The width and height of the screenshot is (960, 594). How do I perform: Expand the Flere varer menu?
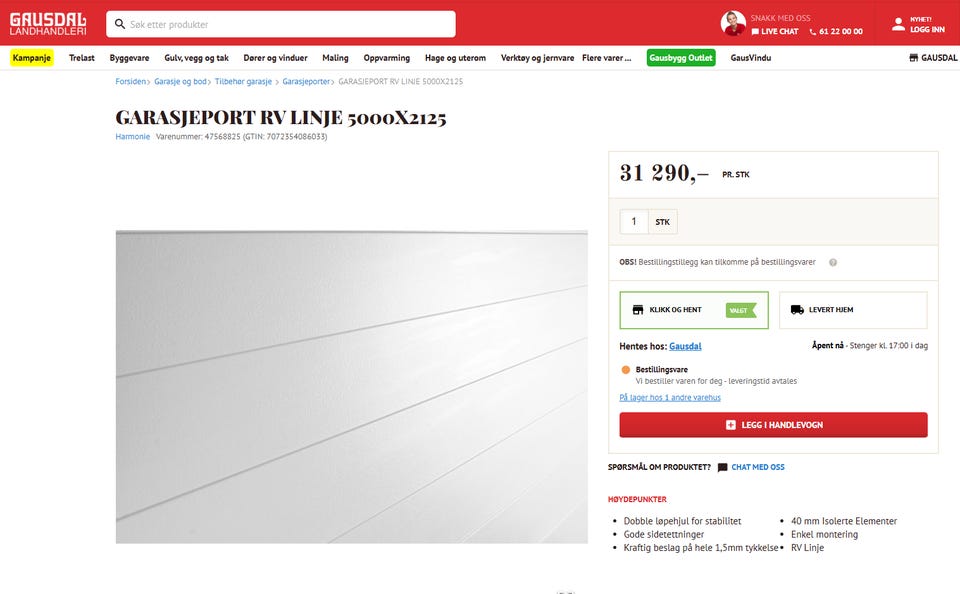[606, 58]
